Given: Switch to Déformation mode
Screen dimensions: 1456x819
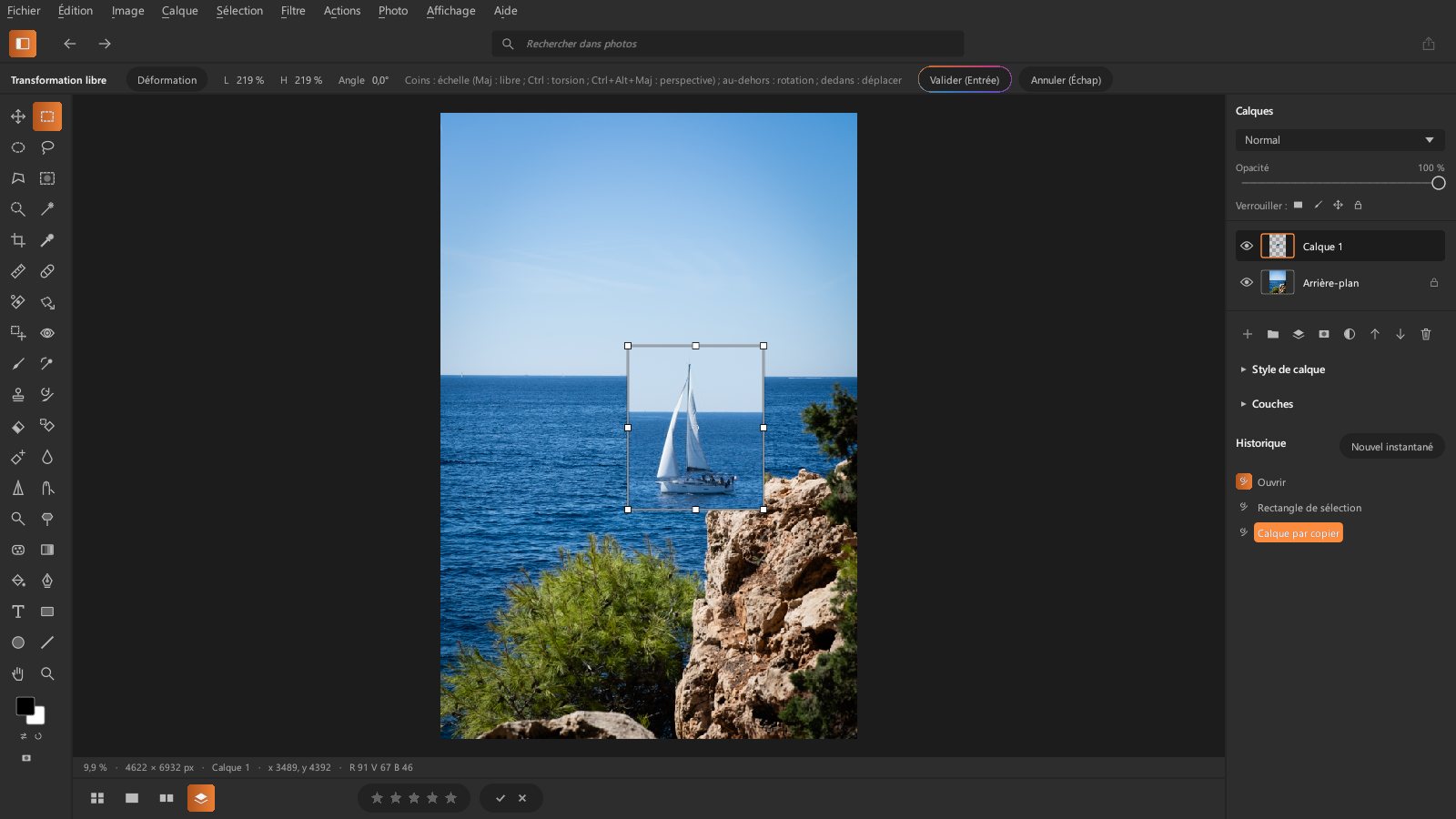Looking at the screenshot, I should (x=167, y=80).
